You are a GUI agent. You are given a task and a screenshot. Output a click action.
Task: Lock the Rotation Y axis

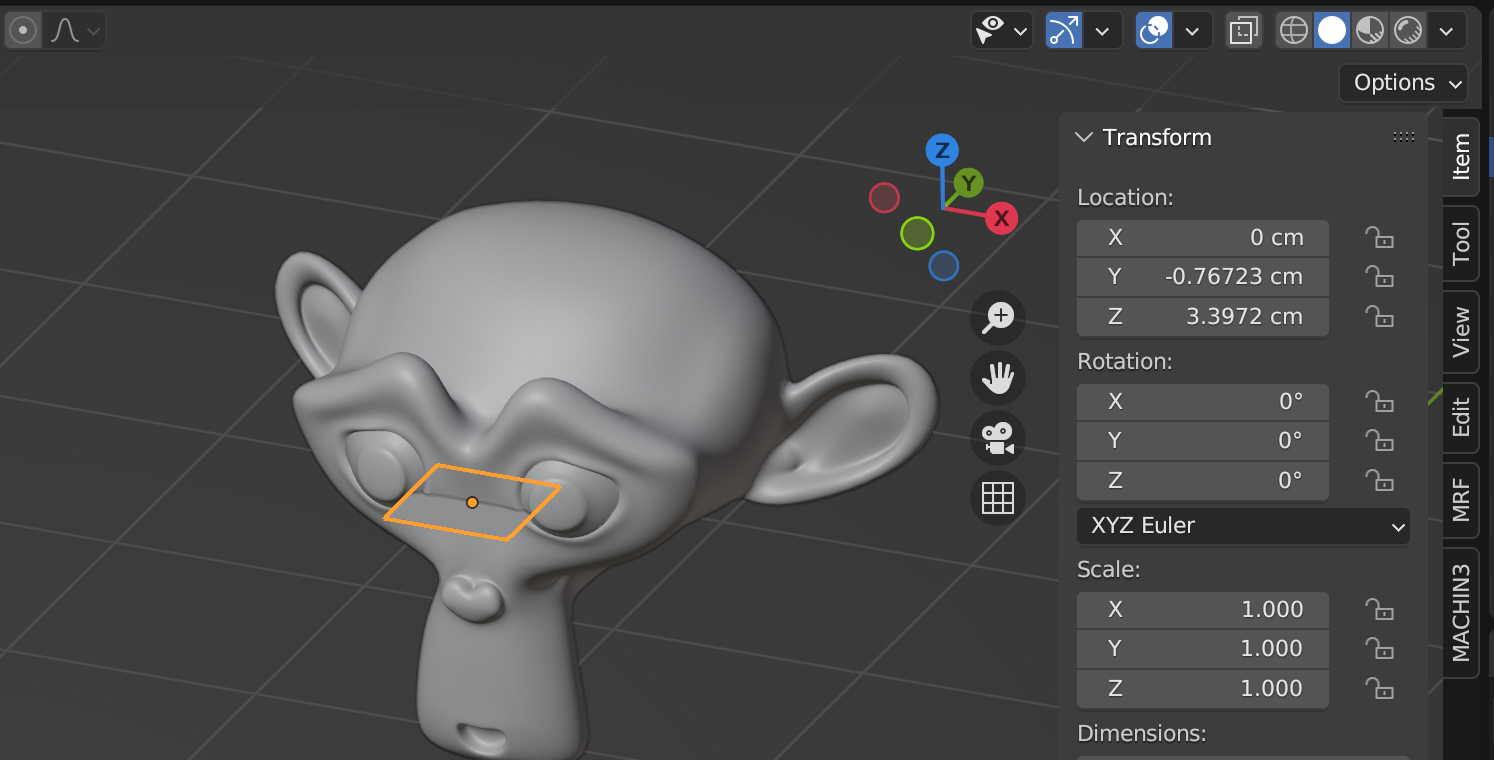(x=1380, y=441)
